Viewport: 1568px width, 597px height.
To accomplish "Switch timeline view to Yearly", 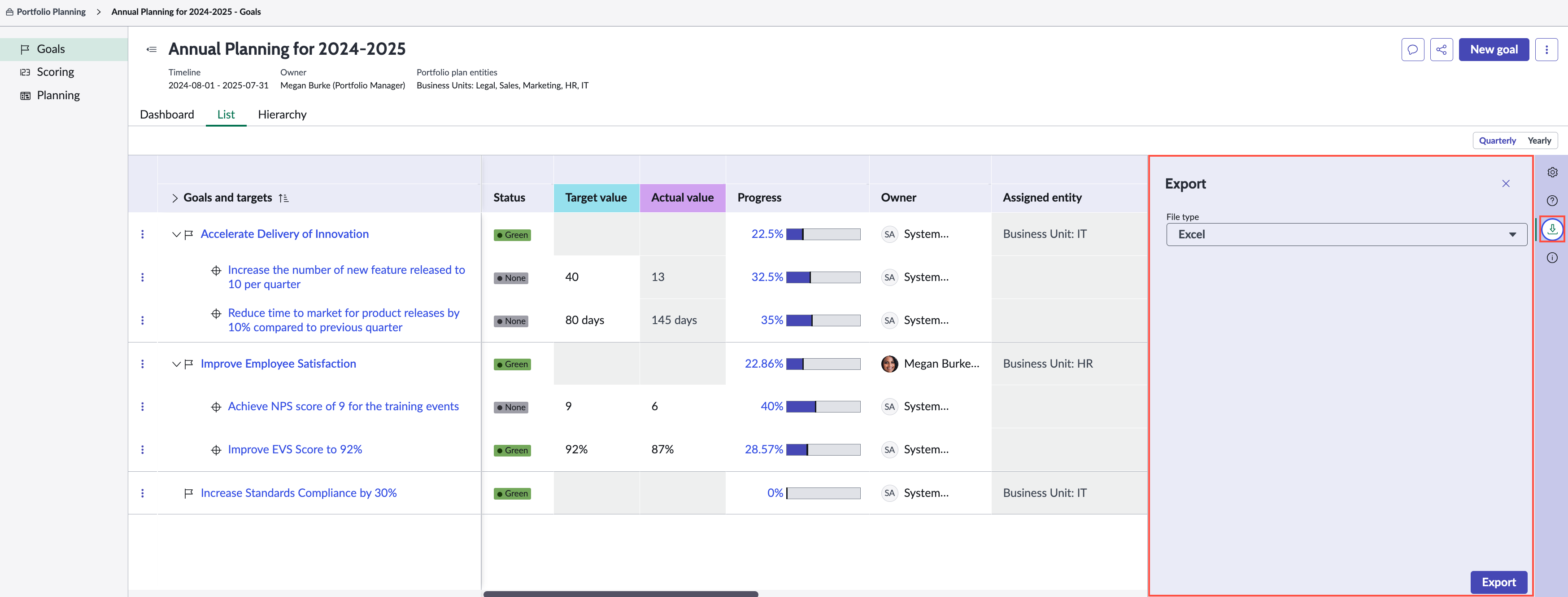I will click(1539, 141).
